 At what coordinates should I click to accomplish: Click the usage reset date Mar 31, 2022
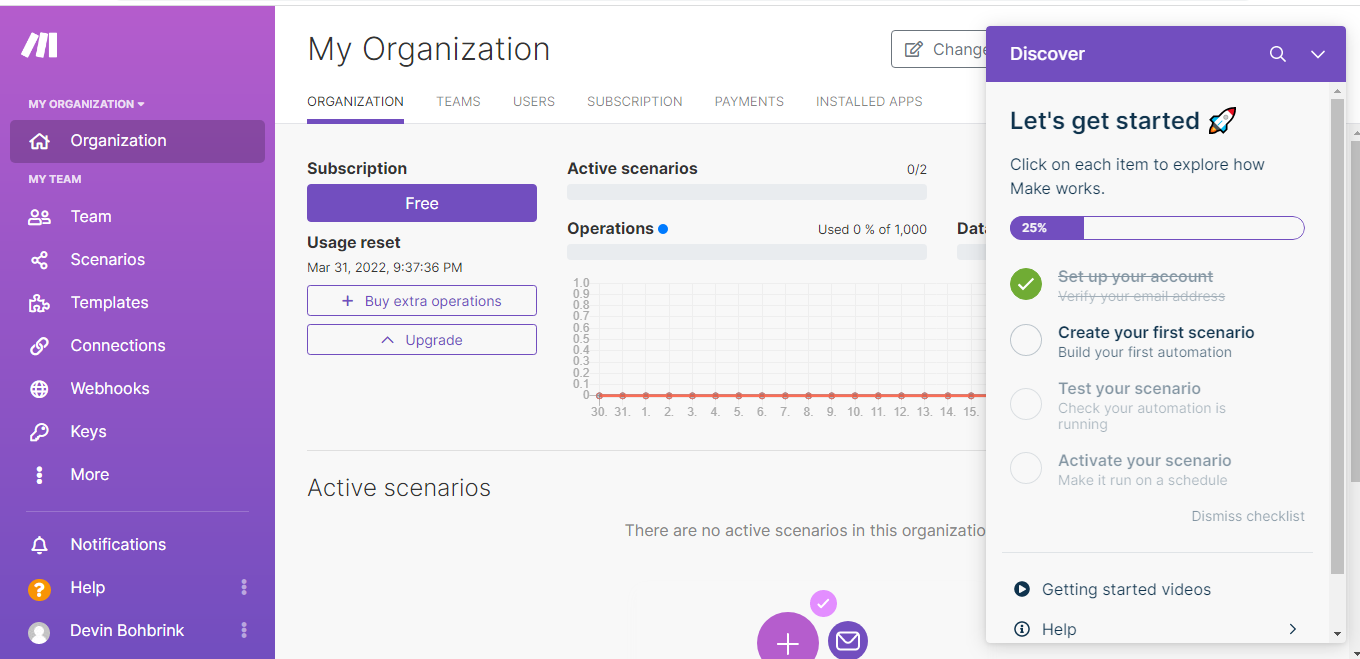pos(385,268)
